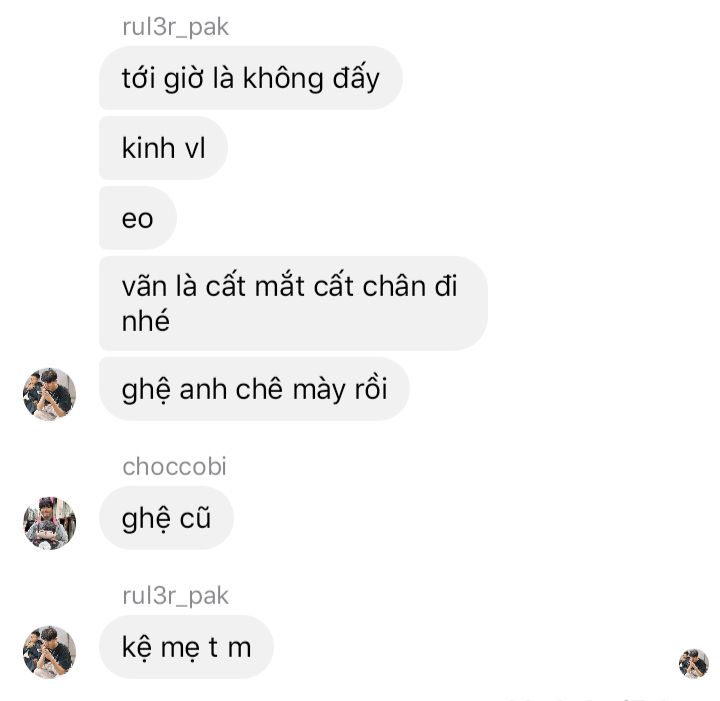The image size is (720, 701).
Task: Click the word 'kinh' in the second bubble
Action: (x=148, y=148)
